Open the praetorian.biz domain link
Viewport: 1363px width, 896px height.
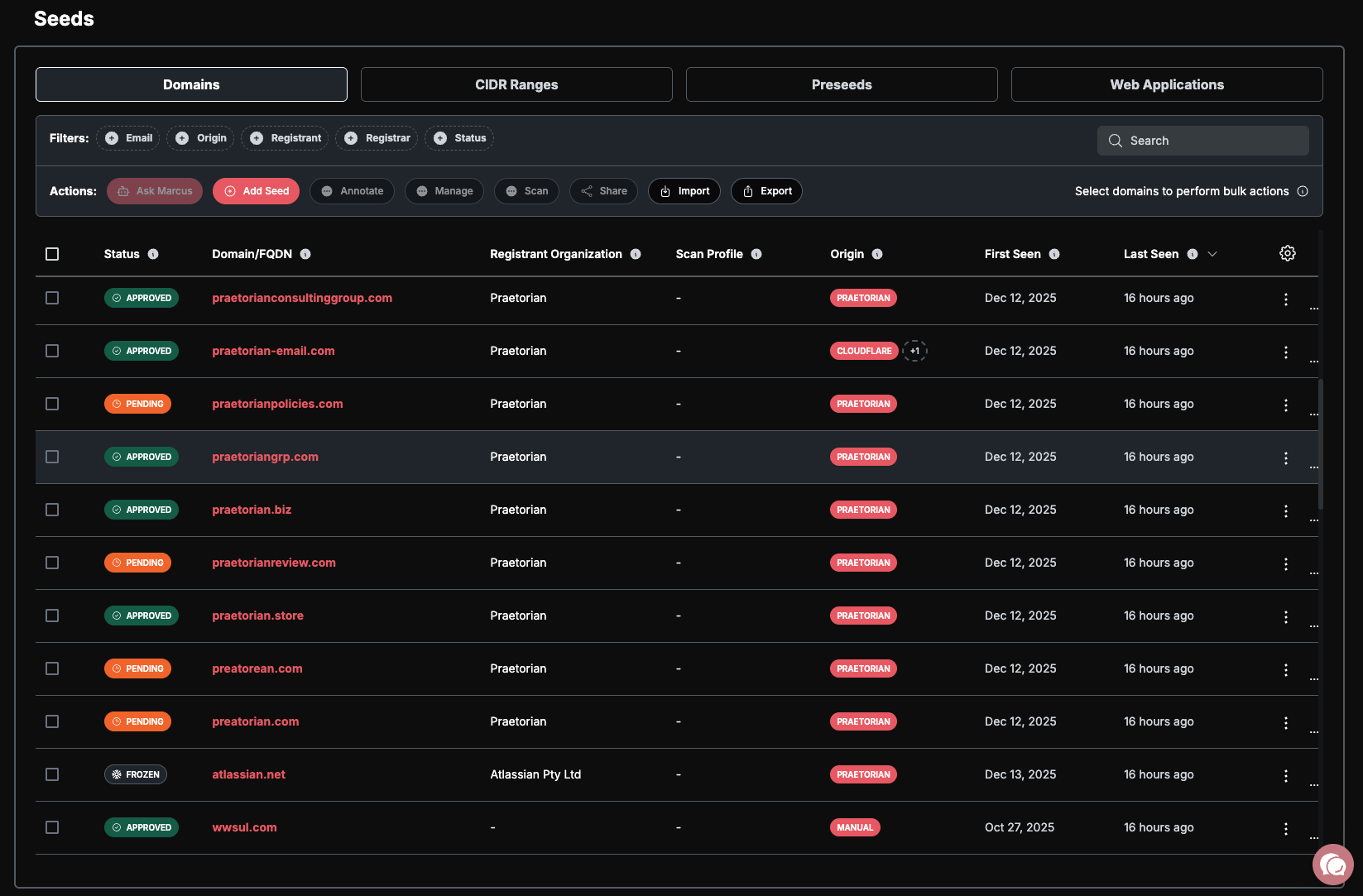pyautogui.click(x=252, y=510)
